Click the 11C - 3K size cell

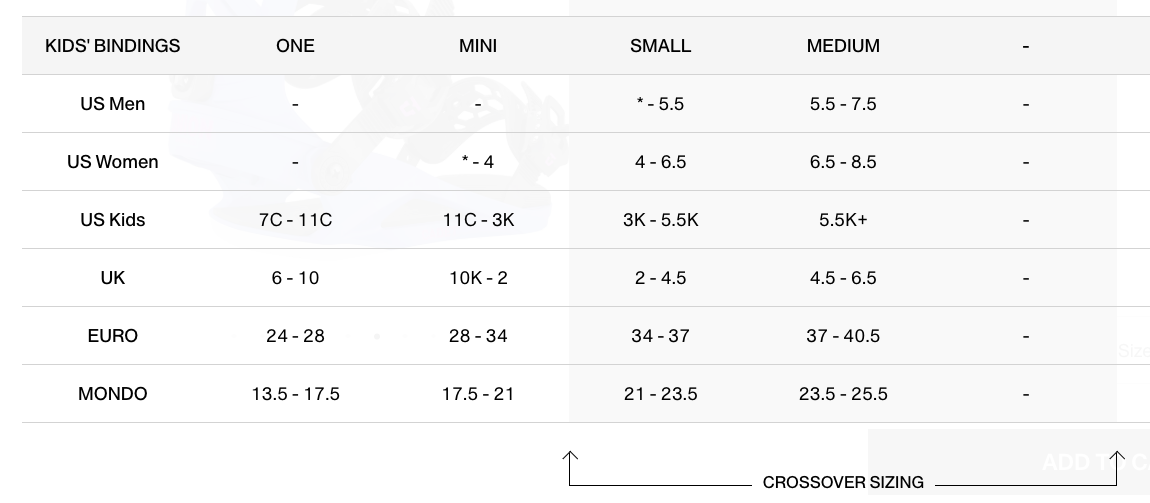478,220
